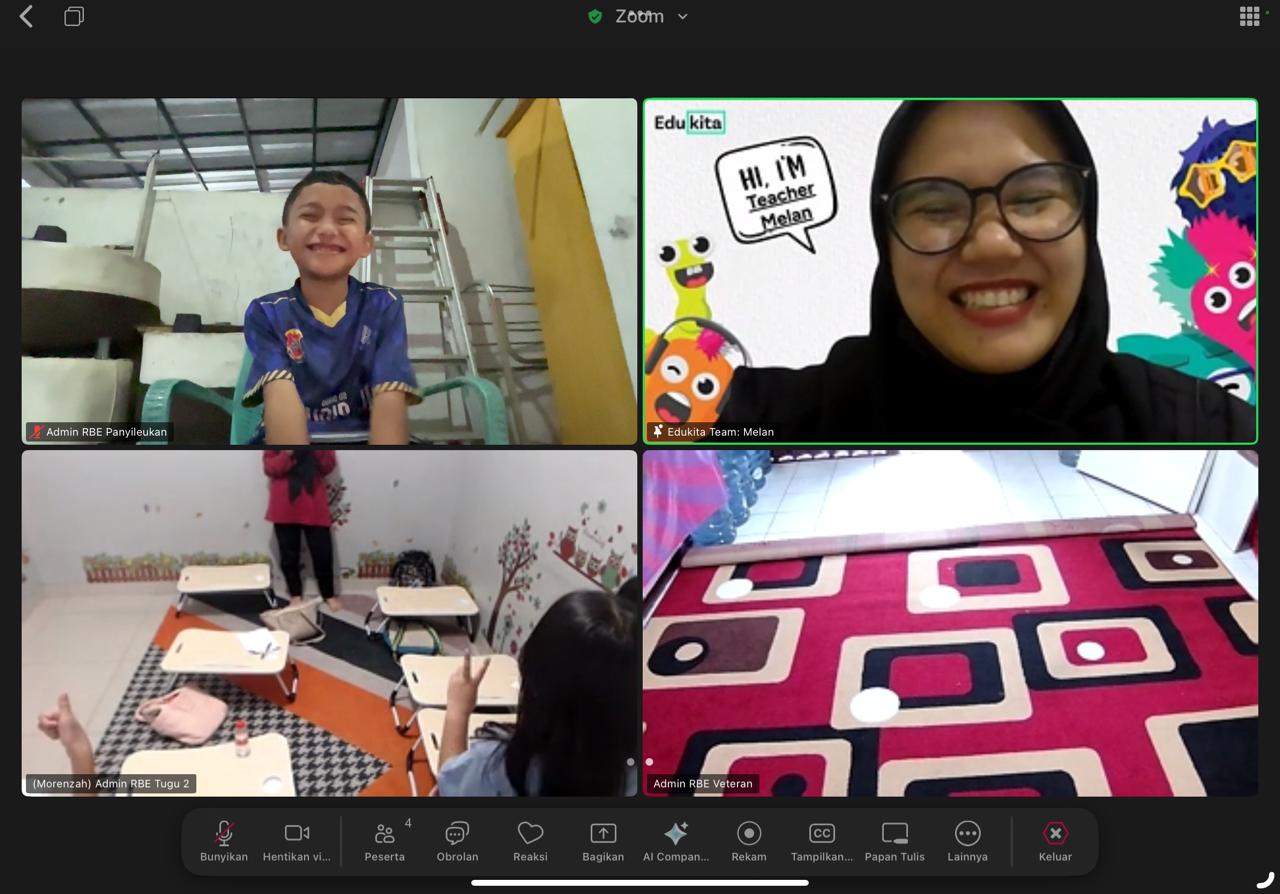This screenshot has width=1280, height=894.
Task: Switch view layout using the grid icon
Action: [x=1249, y=17]
